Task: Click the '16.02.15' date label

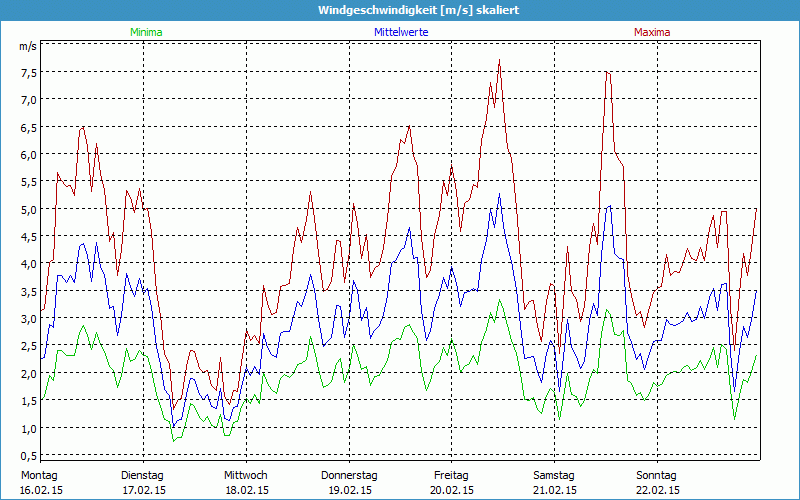Action: click(41, 490)
